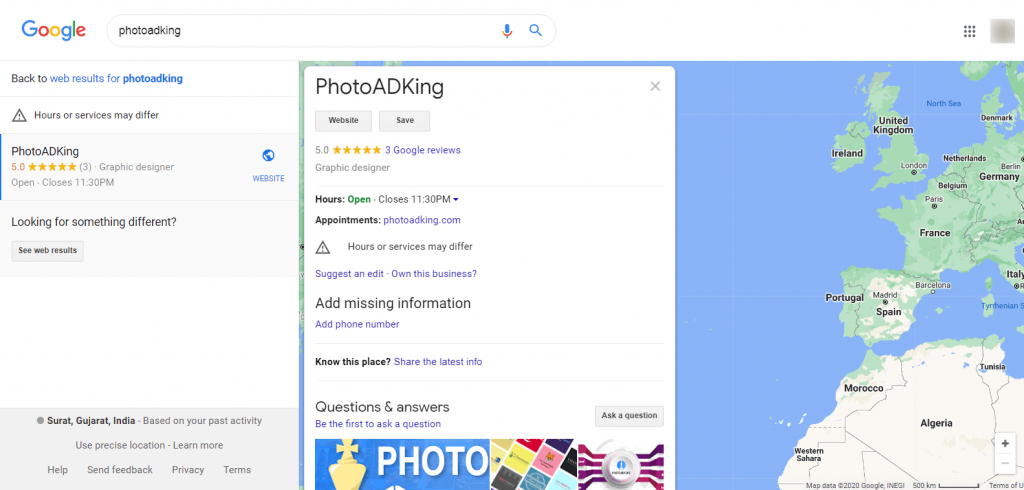Click the microphone voice search icon
The height and width of the screenshot is (490, 1024).
pyautogui.click(x=507, y=31)
